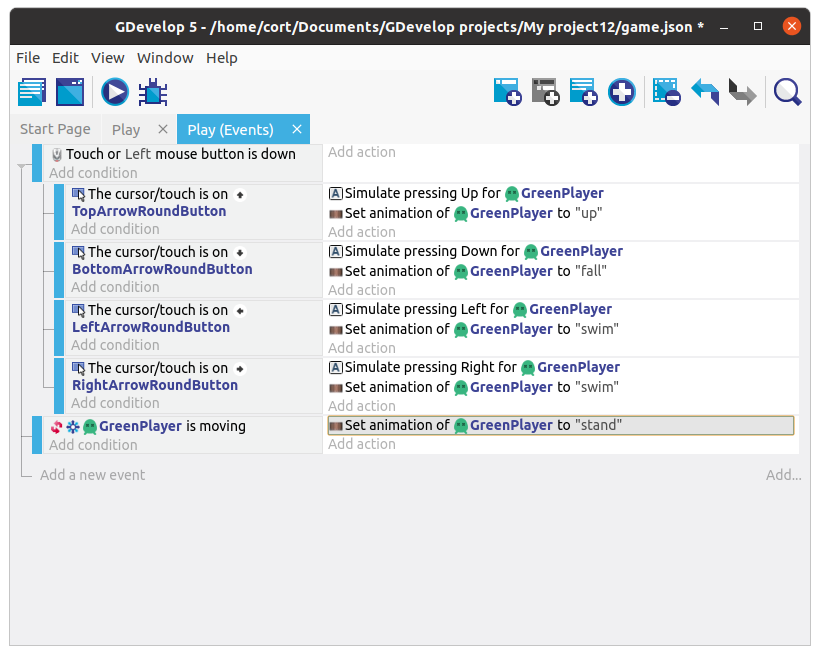Collapse the mouse button down event tree
This screenshot has width=820, height=655.
(x=22, y=166)
